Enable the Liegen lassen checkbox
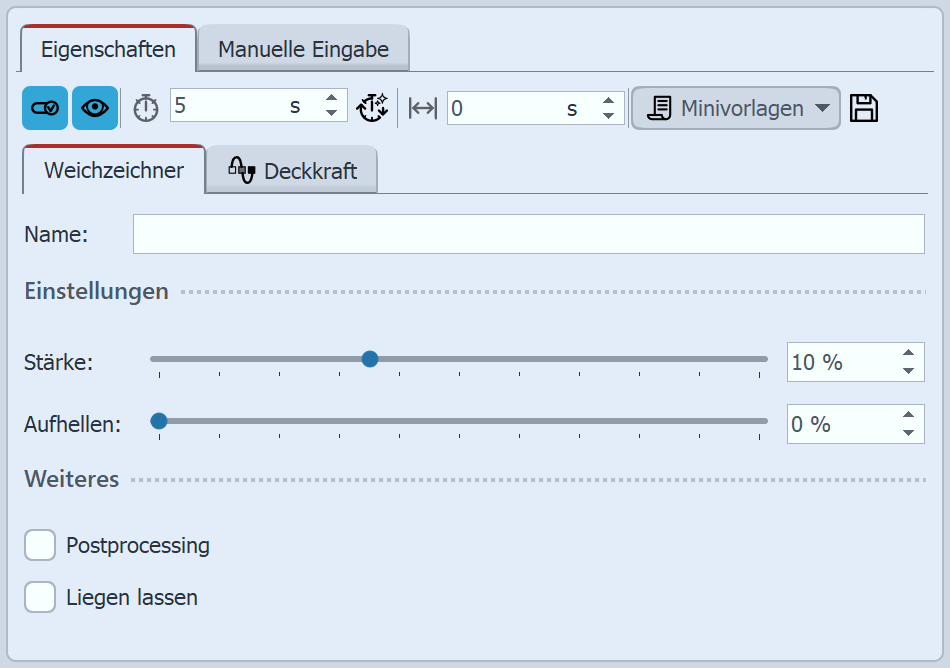 click(40, 598)
